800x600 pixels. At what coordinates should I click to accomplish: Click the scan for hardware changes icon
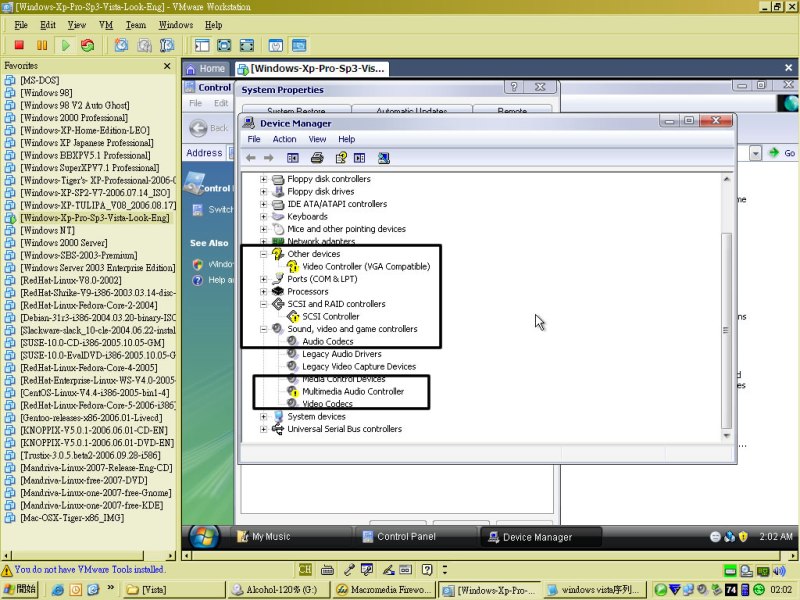384,158
